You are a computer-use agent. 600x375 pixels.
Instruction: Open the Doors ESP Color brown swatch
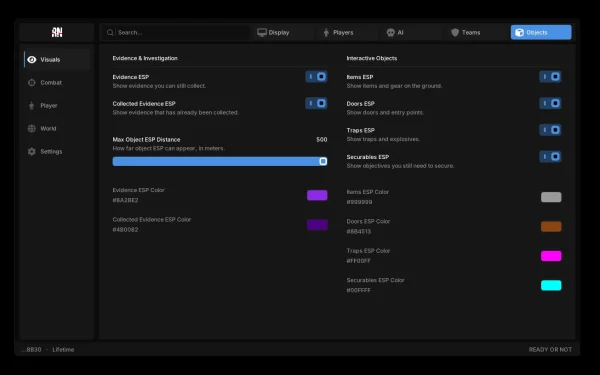coord(551,227)
